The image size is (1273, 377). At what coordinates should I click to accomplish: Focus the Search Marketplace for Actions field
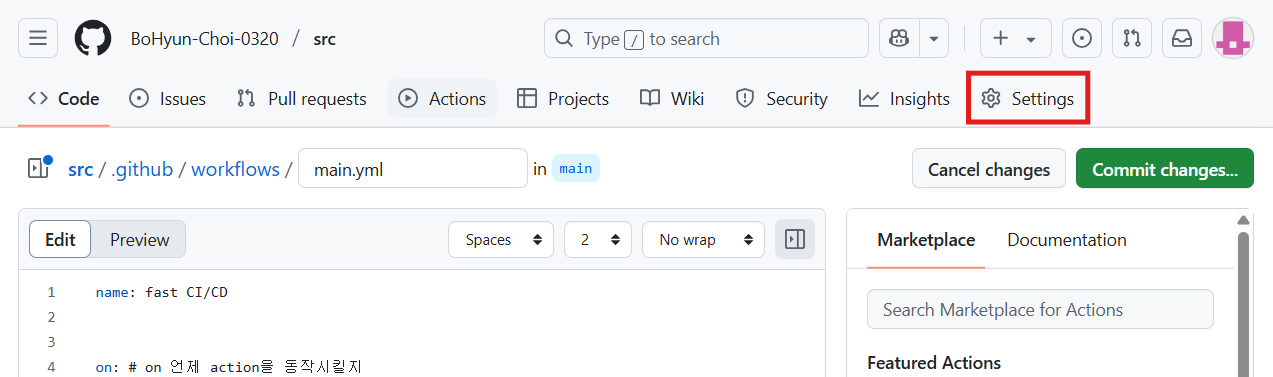(1040, 310)
